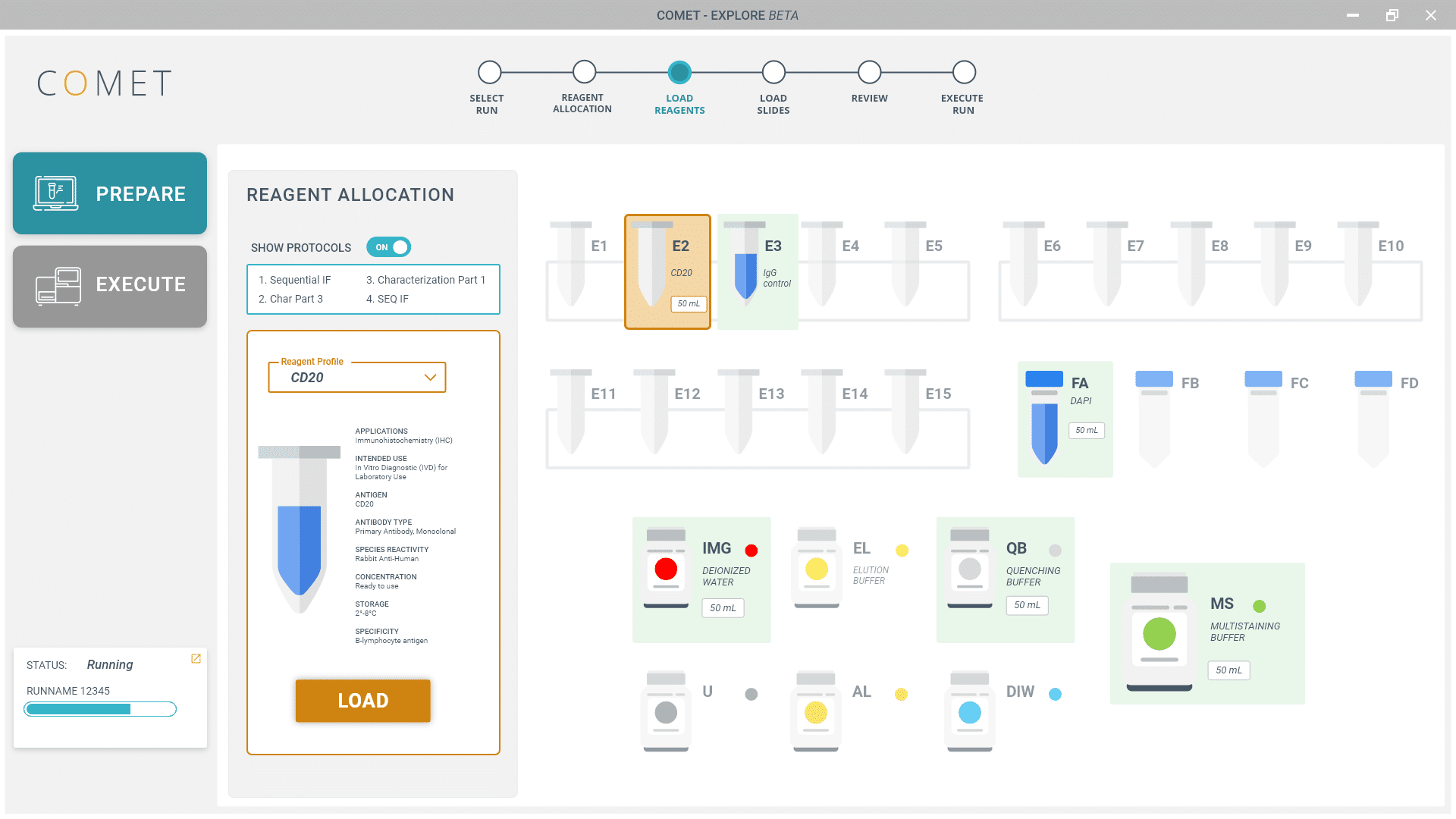
Task: Click the Reagent Profile dropdown chevron
Action: tap(430, 378)
